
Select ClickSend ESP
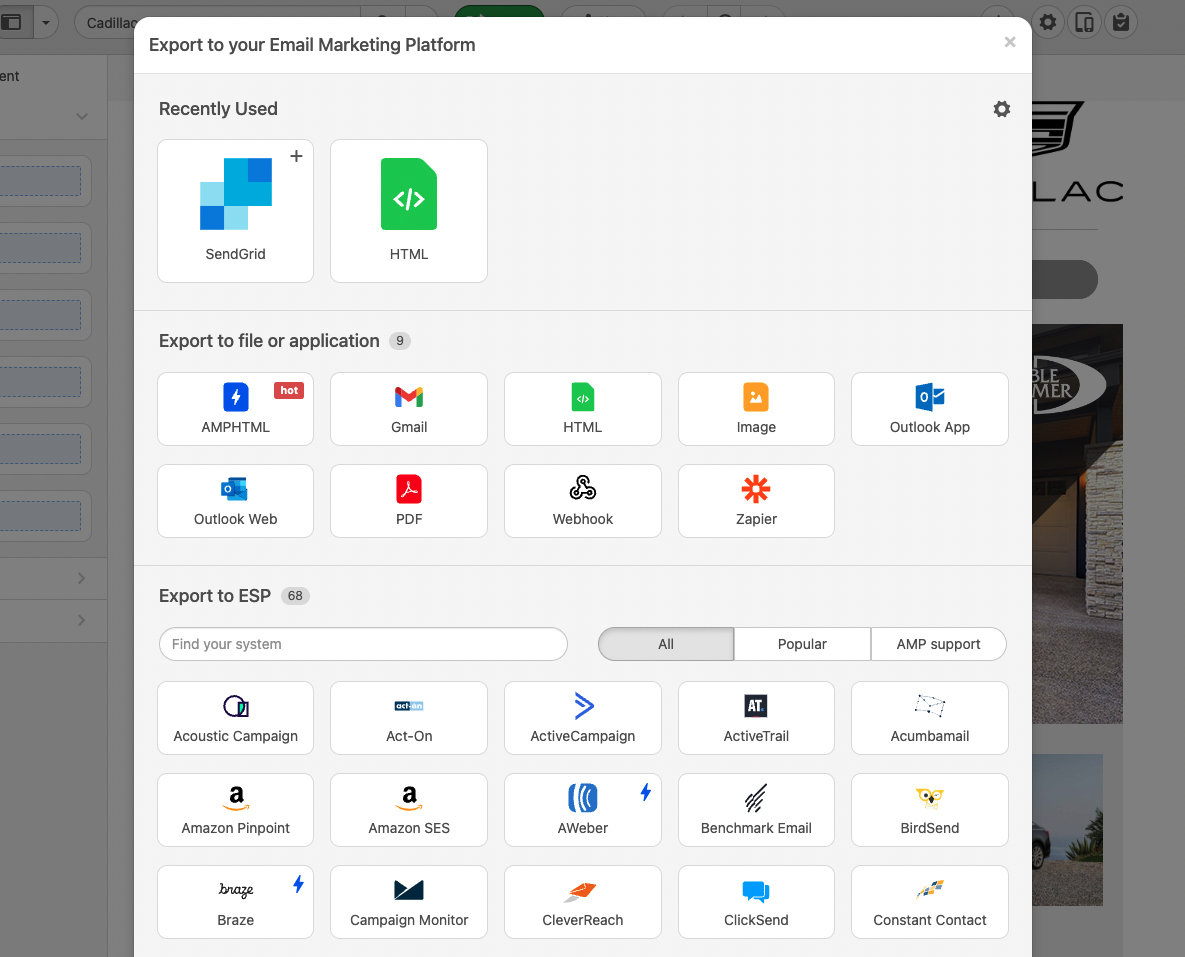point(756,903)
